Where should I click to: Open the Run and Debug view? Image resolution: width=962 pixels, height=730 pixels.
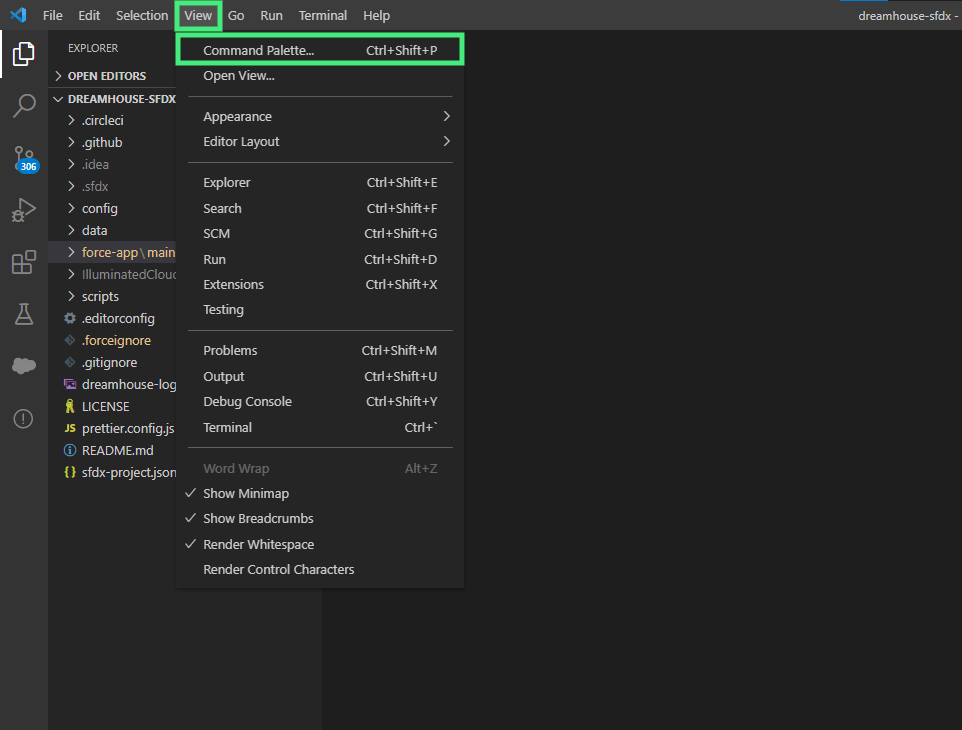23,210
